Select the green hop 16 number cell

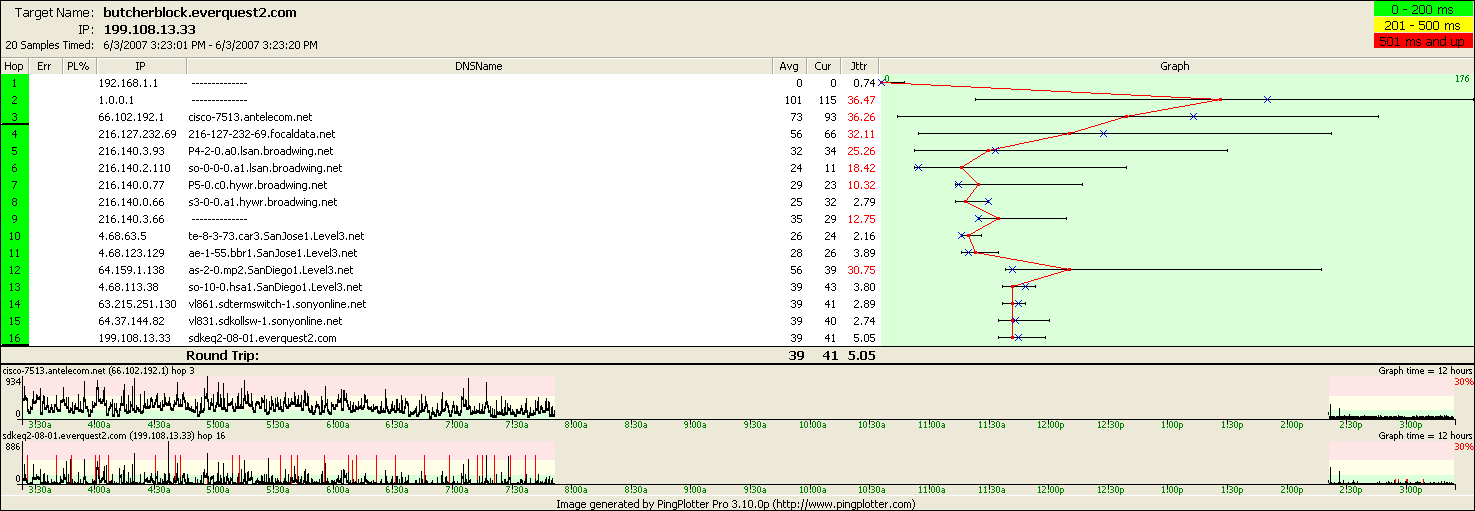tap(14, 338)
